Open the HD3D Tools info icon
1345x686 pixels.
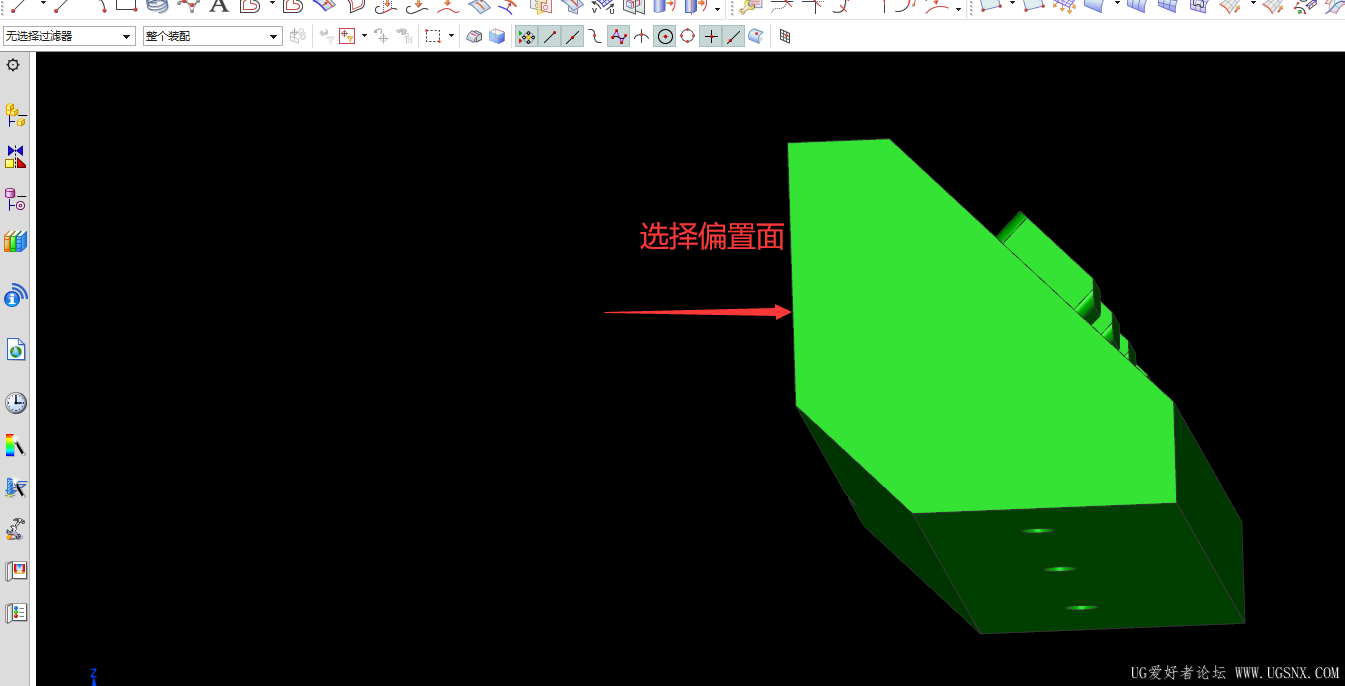point(15,295)
